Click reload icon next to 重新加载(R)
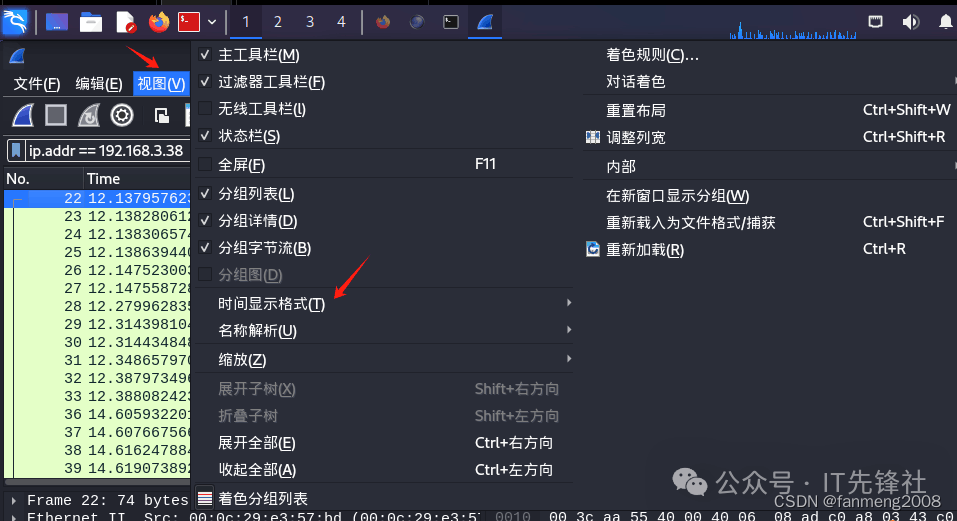The width and height of the screenshot is (957, 521). 593,249
